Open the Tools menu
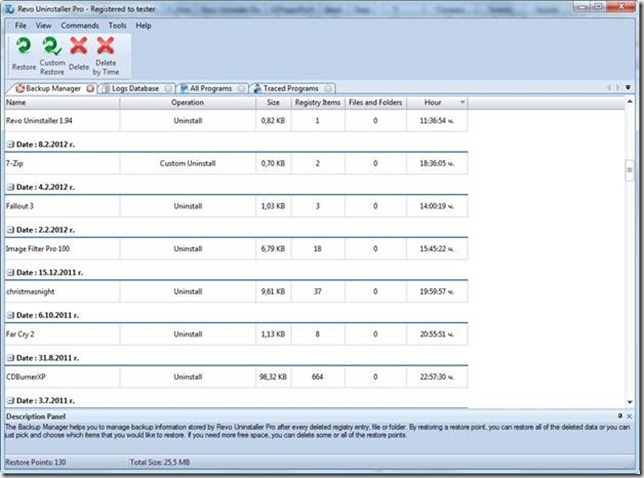The width and height of the screenshot is (644, 478). [x=117, y=24]
